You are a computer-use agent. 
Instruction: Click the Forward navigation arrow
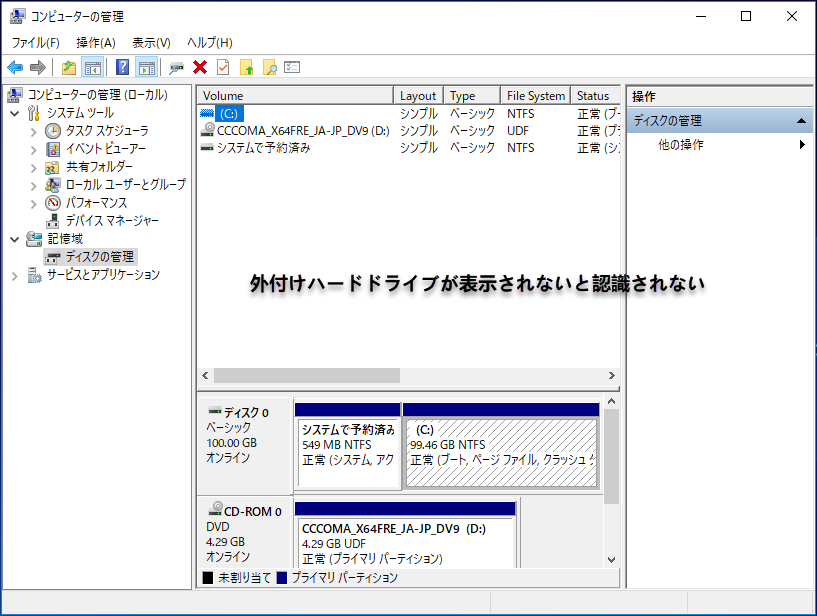pos(37,67)
